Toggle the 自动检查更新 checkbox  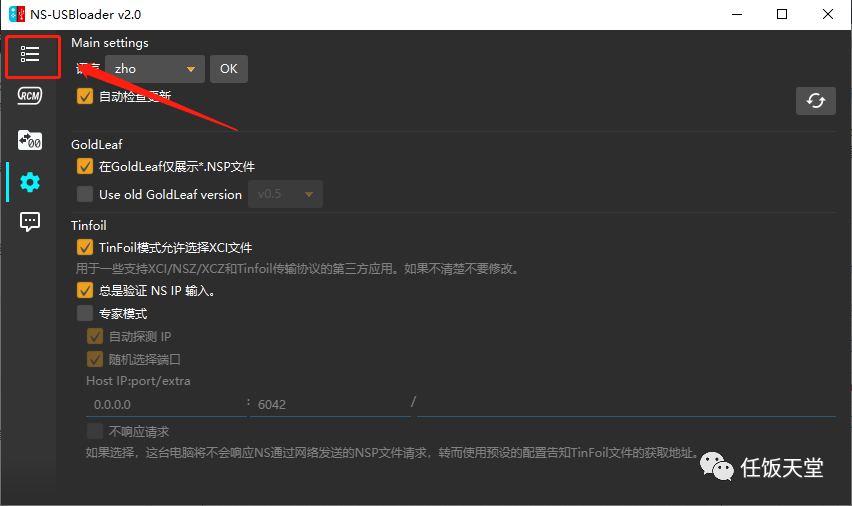point(85,96)
